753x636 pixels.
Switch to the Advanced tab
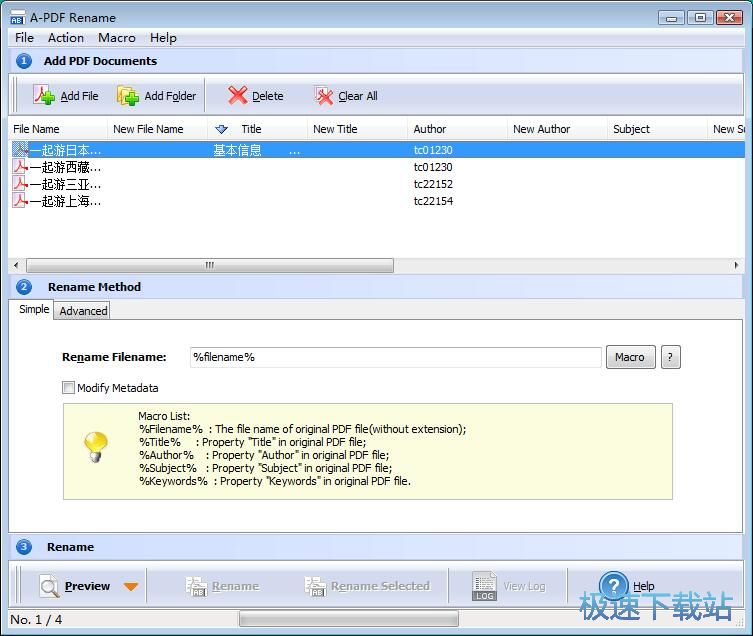point(83,311)
